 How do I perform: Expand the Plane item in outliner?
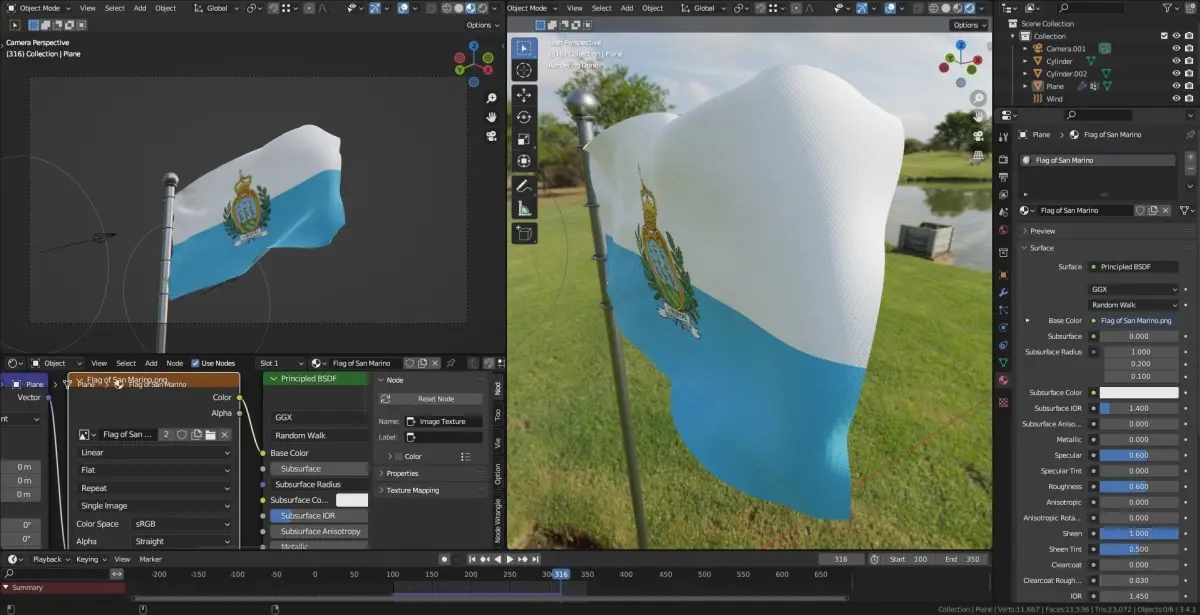tap(1025, 87)
